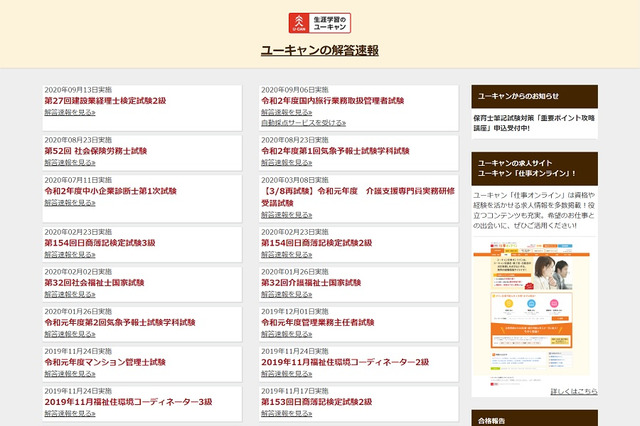The width and height of the screenshot is (640, 426).
Task: Select the 仕事オンライン description paragraph
Action: pyautogui.click(x=534, y=210)
